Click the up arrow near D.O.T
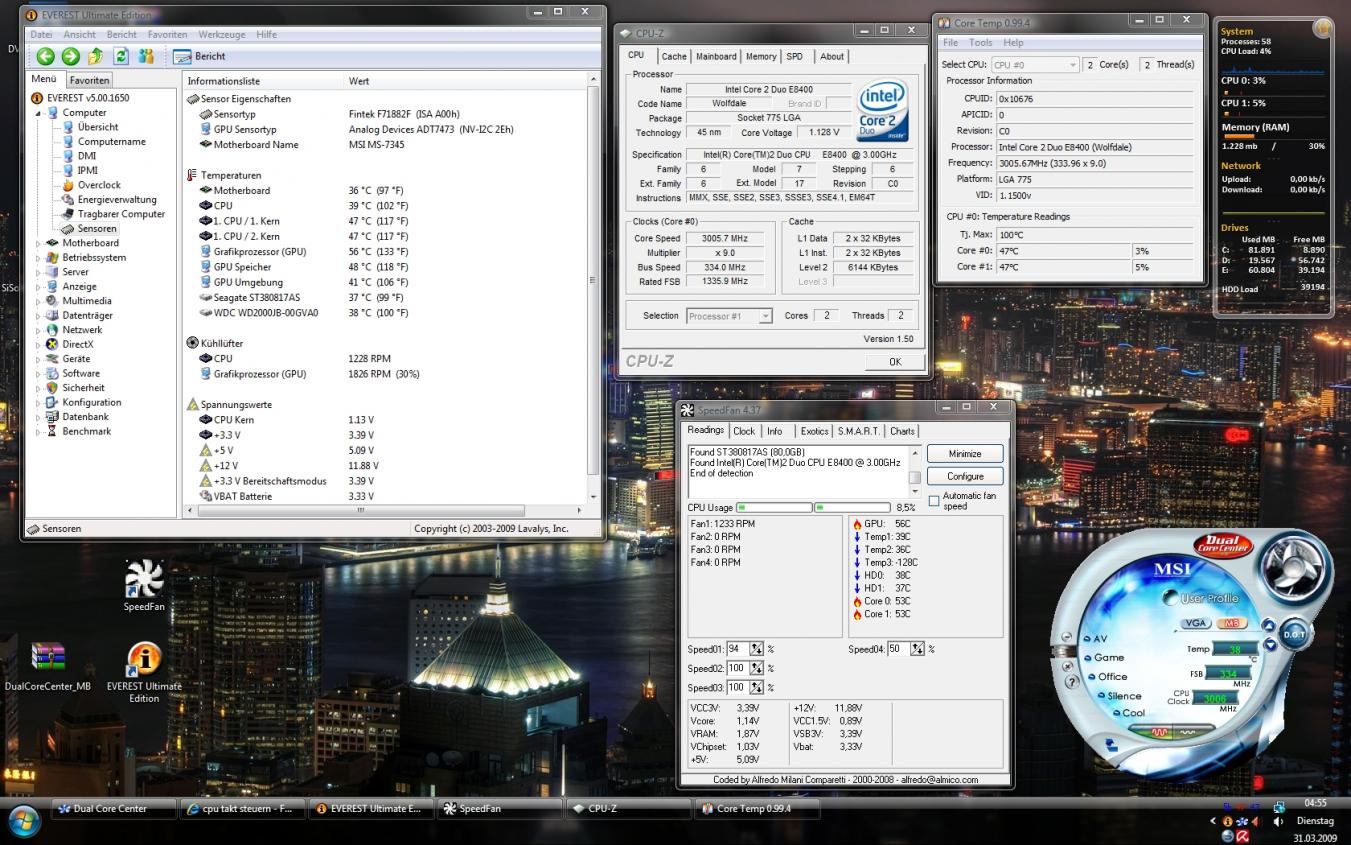The width and height of the screenshot is (1351, 845). [1268, 625]
